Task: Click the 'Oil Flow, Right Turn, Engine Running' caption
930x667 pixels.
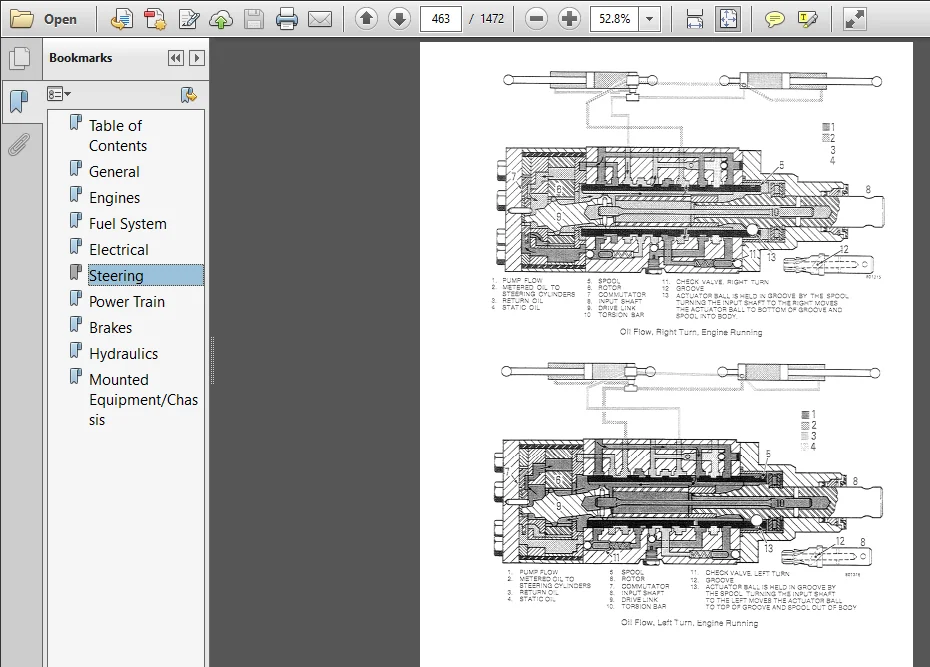Action: point(691,332)
